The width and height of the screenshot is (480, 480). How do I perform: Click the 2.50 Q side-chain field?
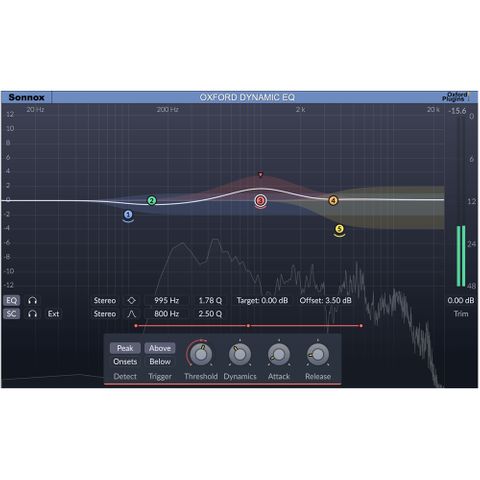(x=210, y=314)
